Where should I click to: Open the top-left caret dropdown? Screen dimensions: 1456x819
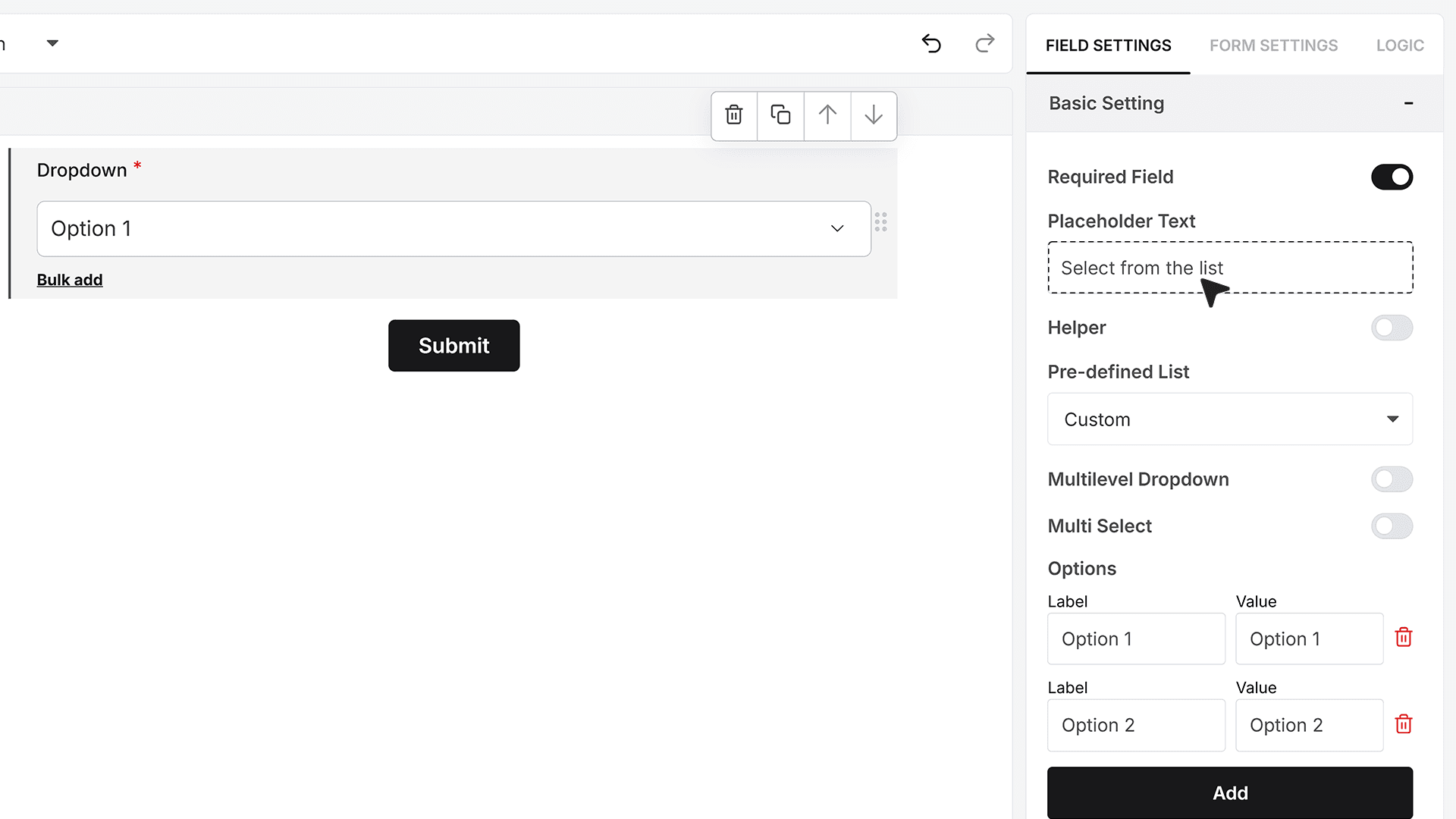click(52, 43)
